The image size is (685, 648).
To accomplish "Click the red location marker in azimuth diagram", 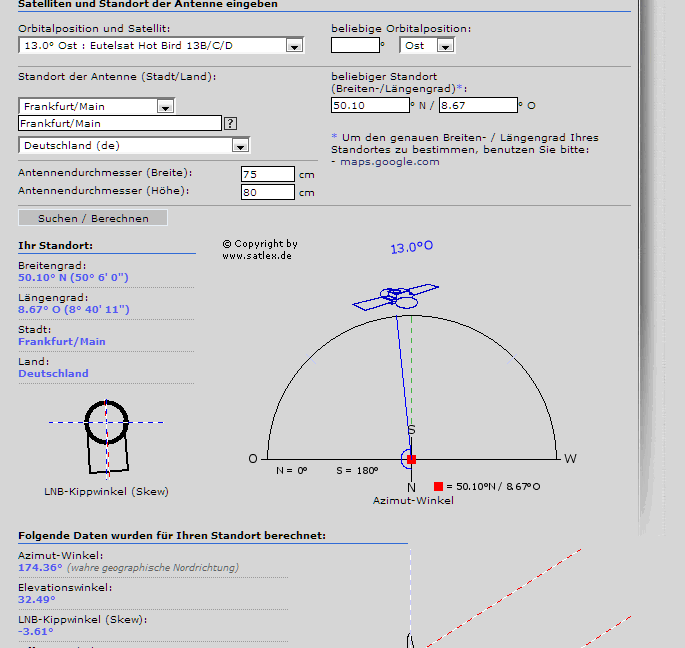I will pos(411,460).
